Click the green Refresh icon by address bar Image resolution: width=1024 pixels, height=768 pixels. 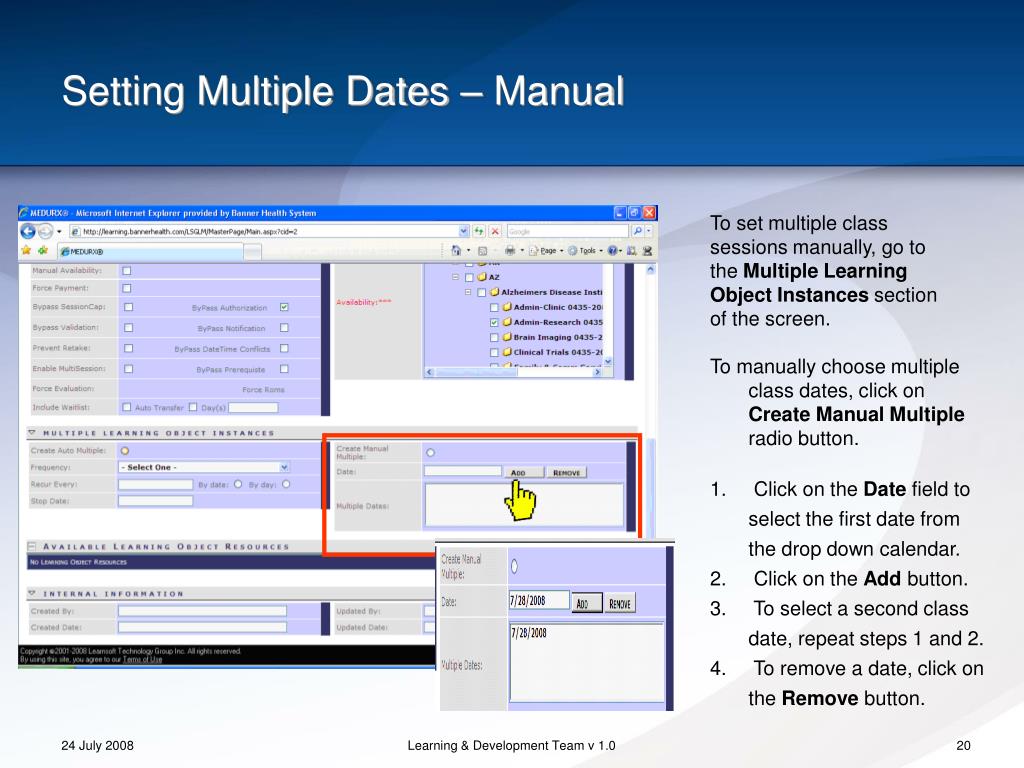479,231
